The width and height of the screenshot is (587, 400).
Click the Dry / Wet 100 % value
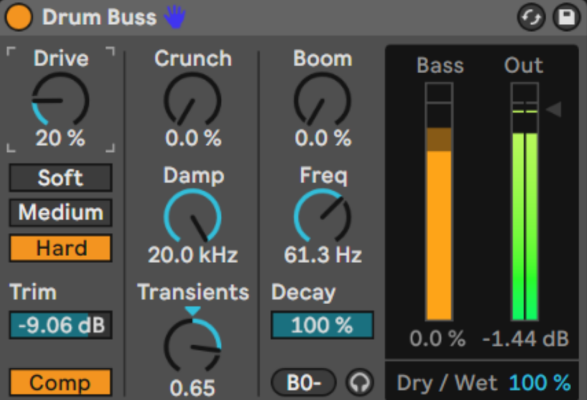[x=540, y=383]
